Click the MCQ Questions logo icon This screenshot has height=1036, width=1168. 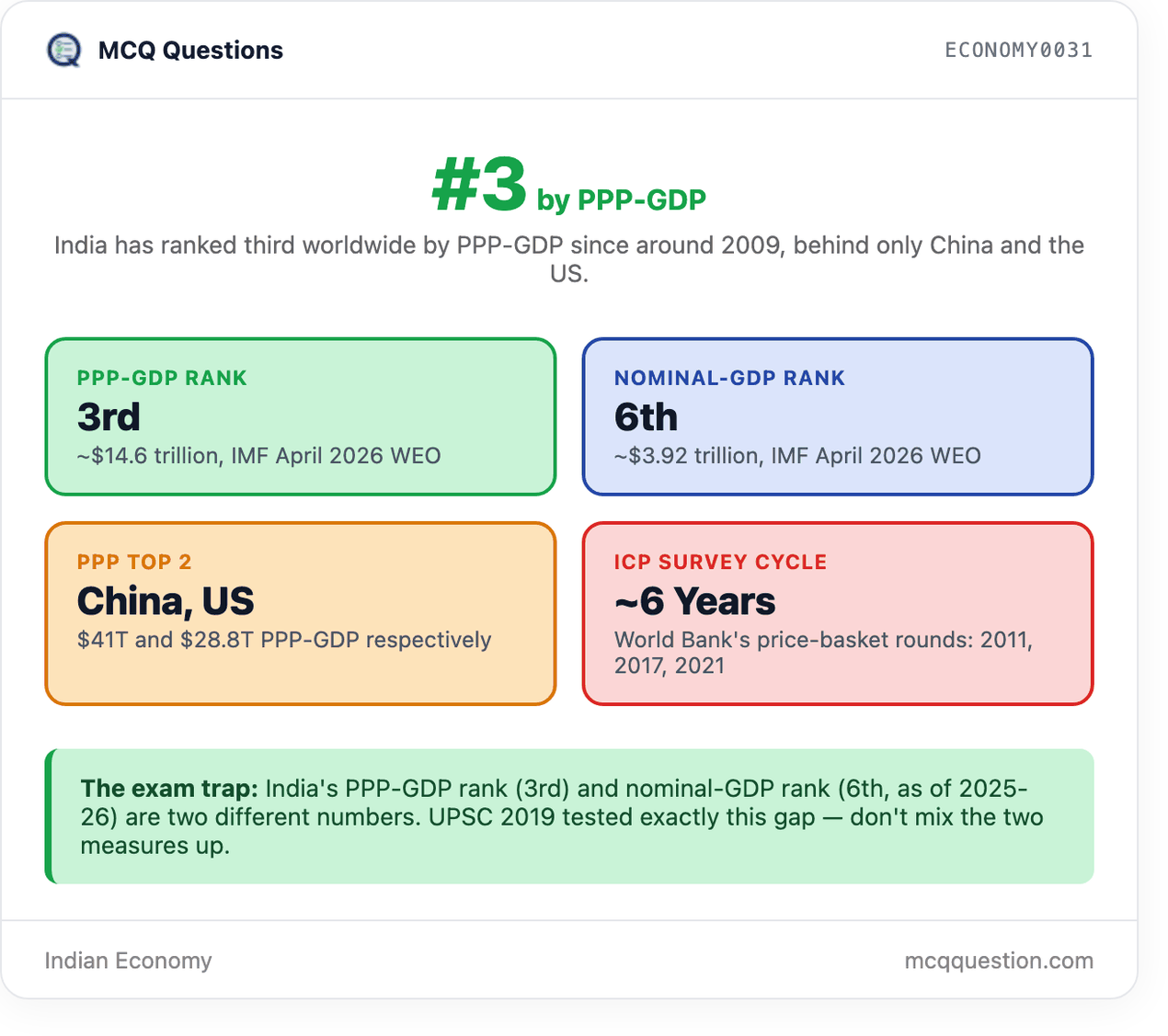64,50
